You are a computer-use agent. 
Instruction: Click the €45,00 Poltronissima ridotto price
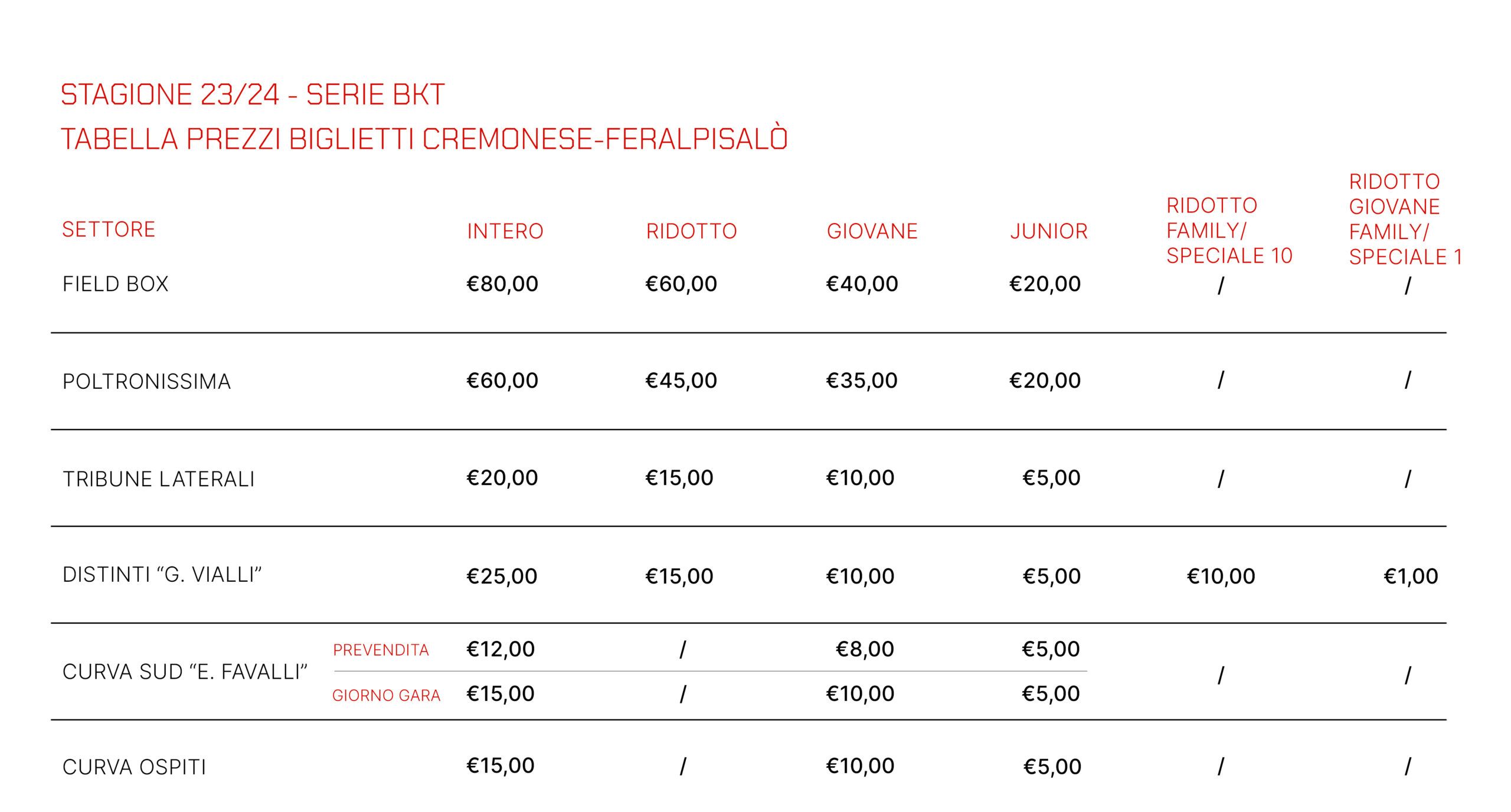[x=681, y=381]
